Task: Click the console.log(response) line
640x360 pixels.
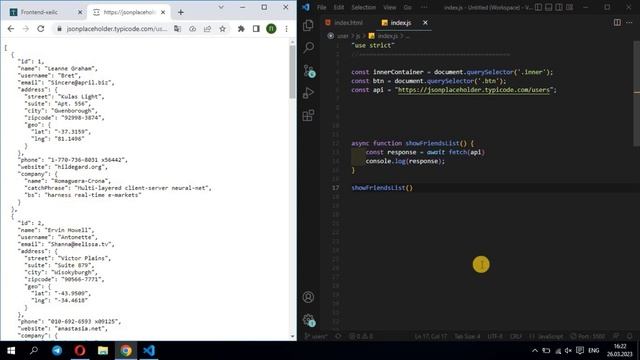Action: [x=405, y=161]
